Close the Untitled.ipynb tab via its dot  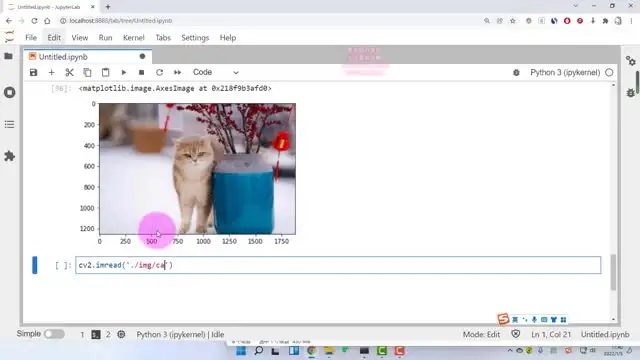pyautogui.click(x=142, y=56)
